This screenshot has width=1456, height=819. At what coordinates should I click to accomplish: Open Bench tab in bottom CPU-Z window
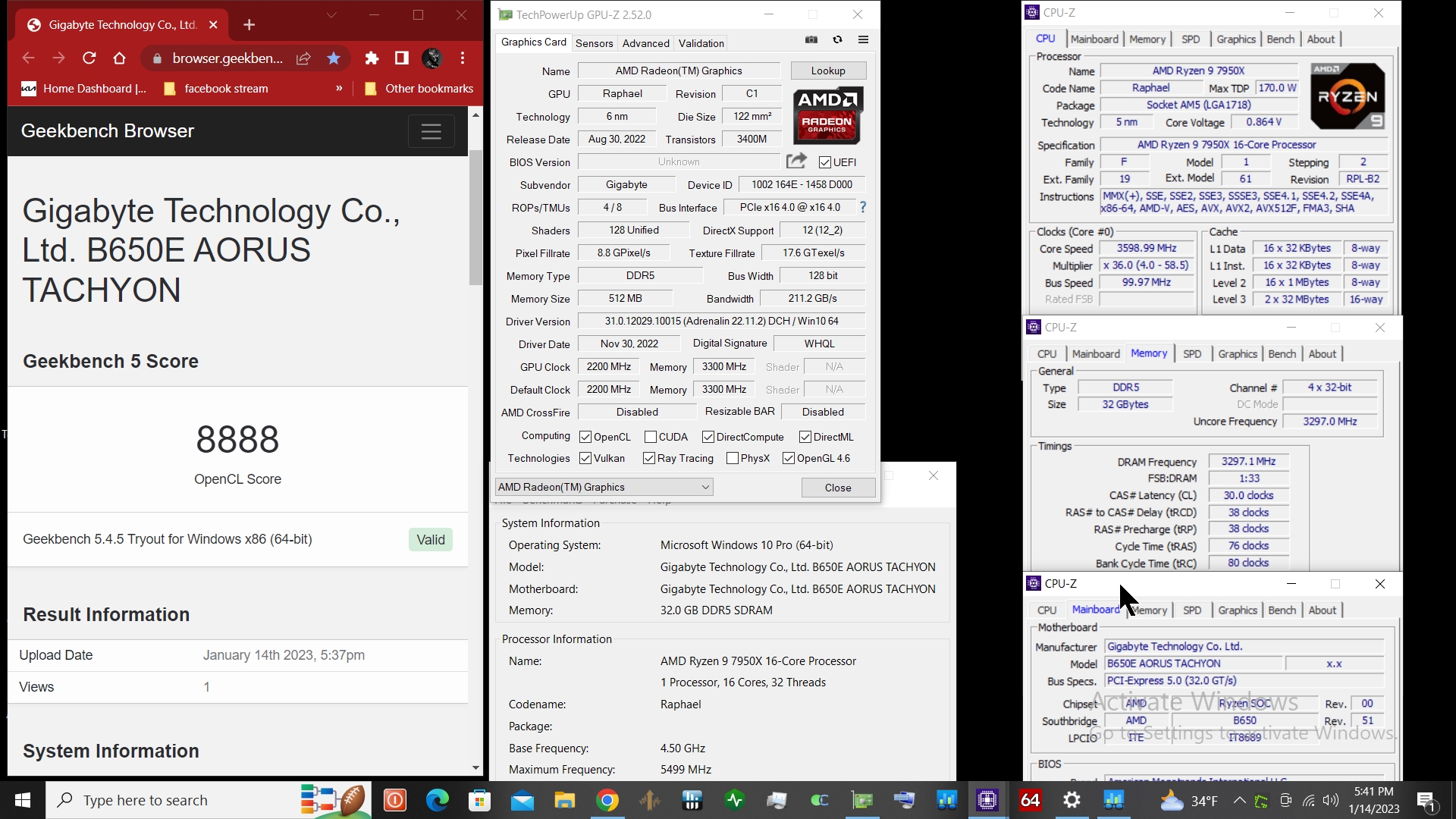1282,610
